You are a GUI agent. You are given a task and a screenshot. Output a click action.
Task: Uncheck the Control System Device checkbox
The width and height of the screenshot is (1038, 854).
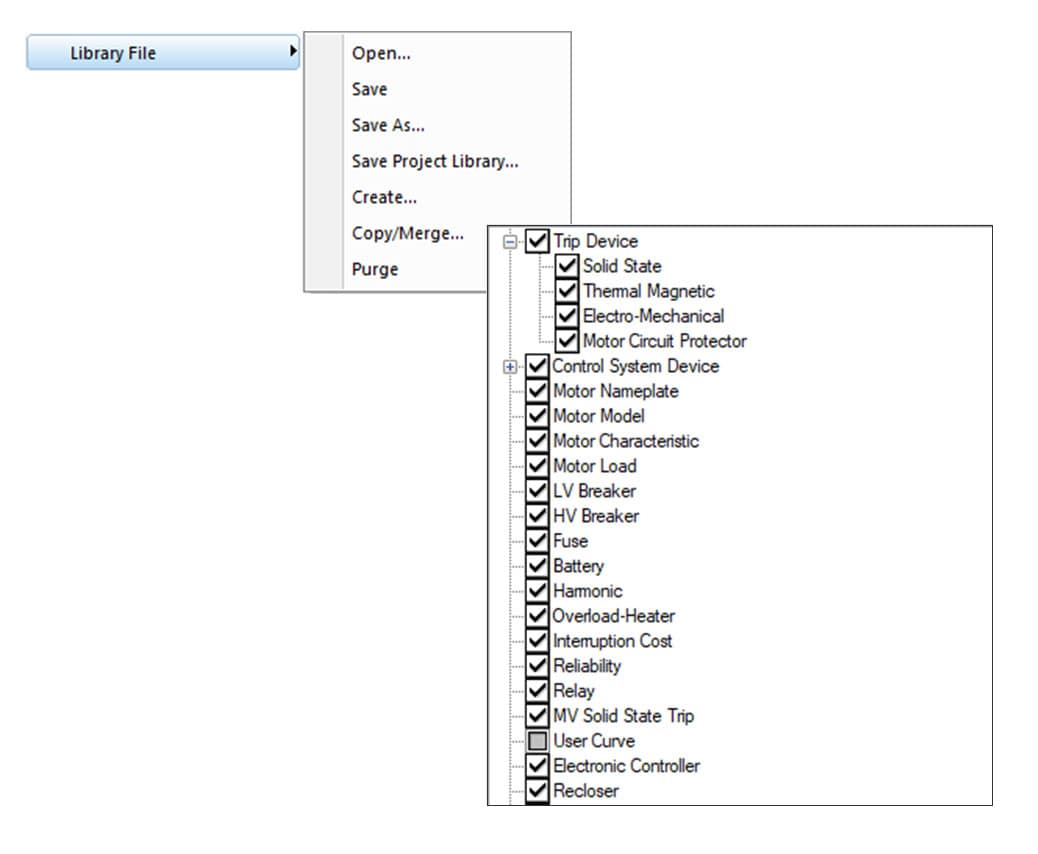coord(536,366)
